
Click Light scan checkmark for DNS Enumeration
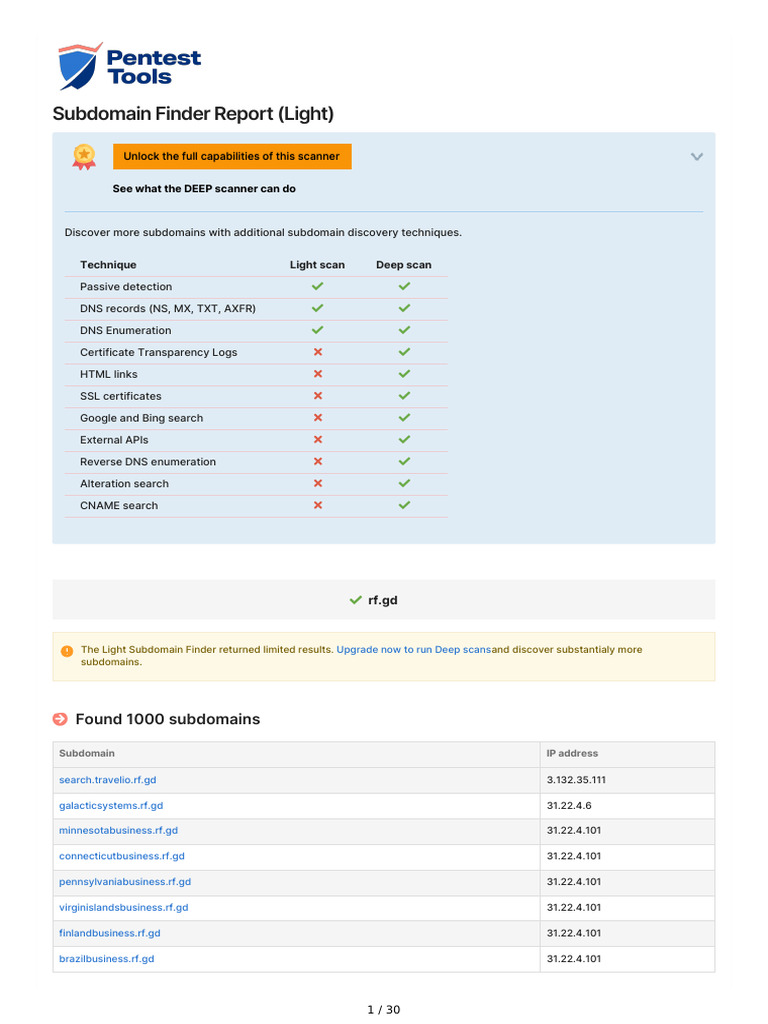317,330
